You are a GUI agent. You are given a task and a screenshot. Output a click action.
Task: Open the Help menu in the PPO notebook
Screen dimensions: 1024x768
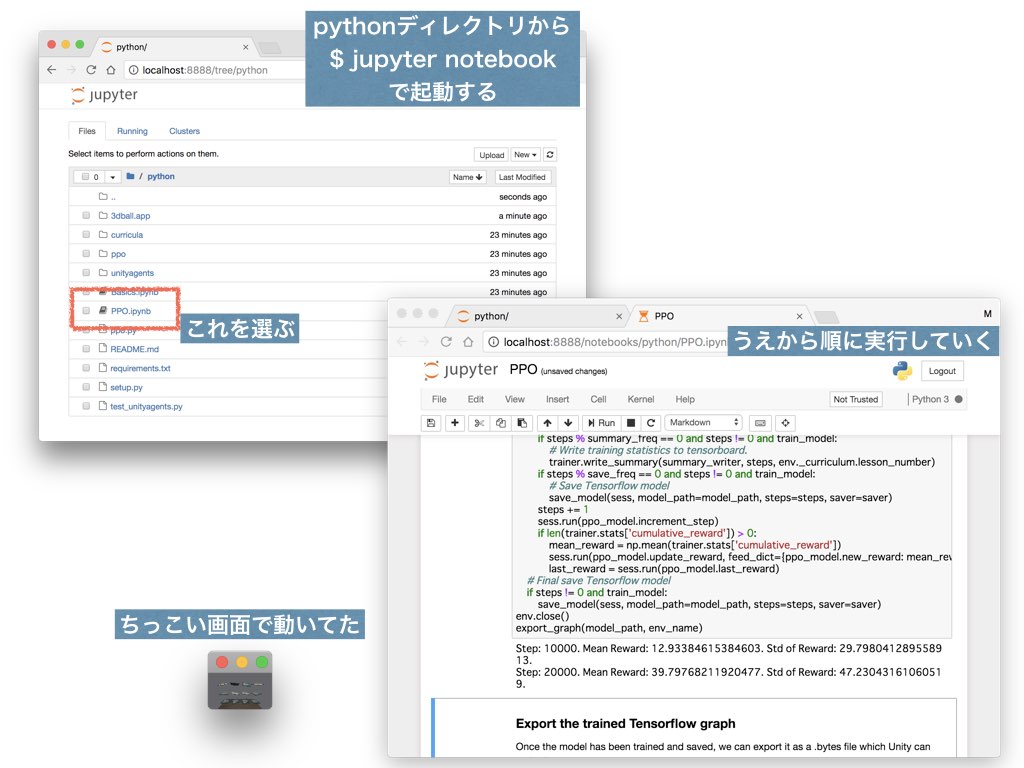coord(685,399)
